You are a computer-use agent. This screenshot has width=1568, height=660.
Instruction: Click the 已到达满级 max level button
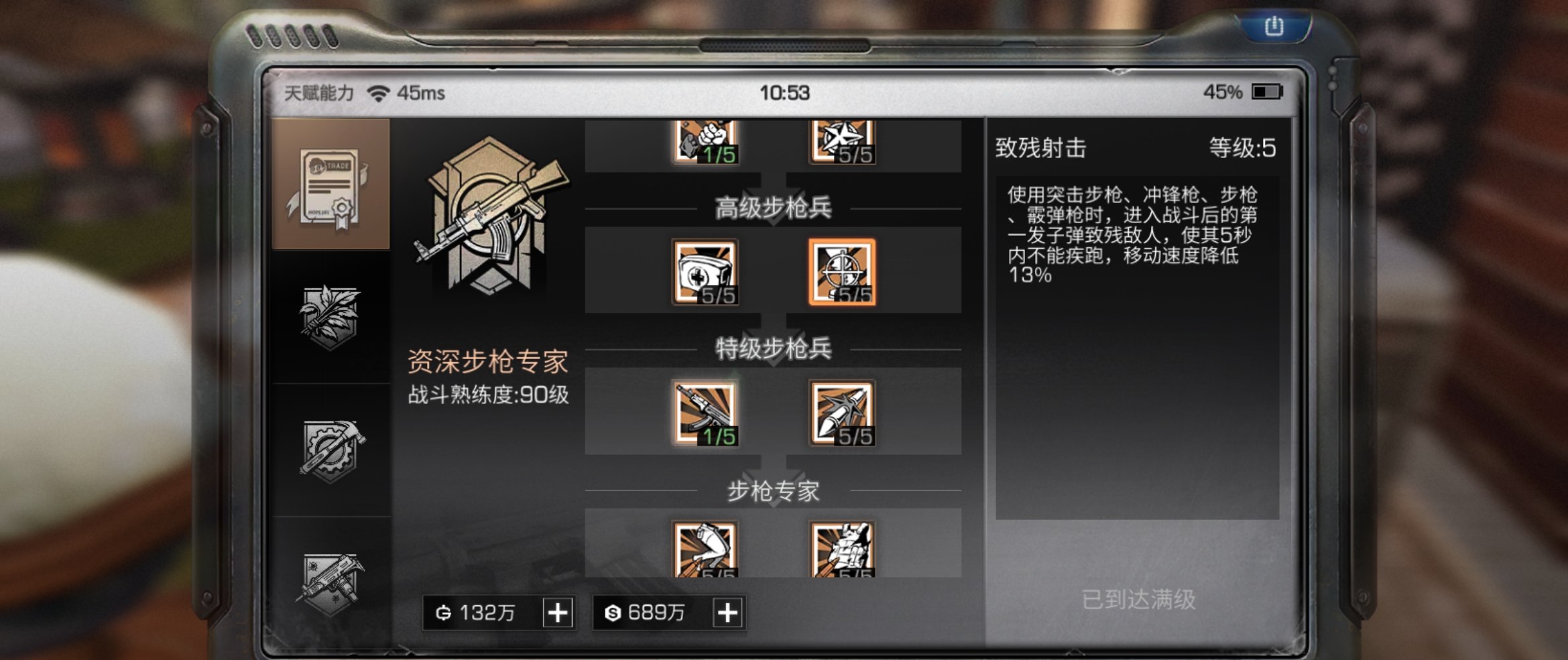(1138, 599)
